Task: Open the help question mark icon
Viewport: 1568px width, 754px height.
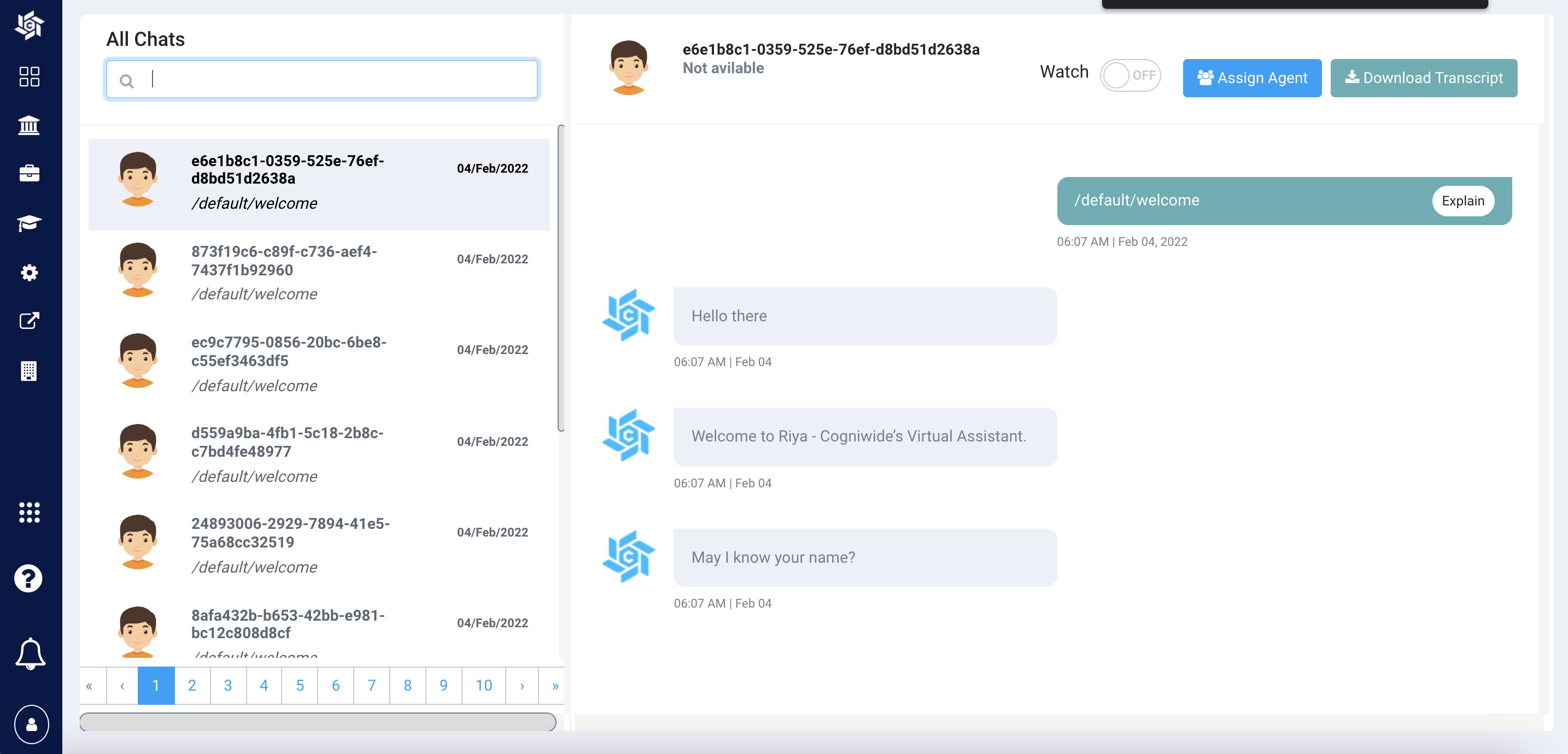Action: [x=28, y=578]
